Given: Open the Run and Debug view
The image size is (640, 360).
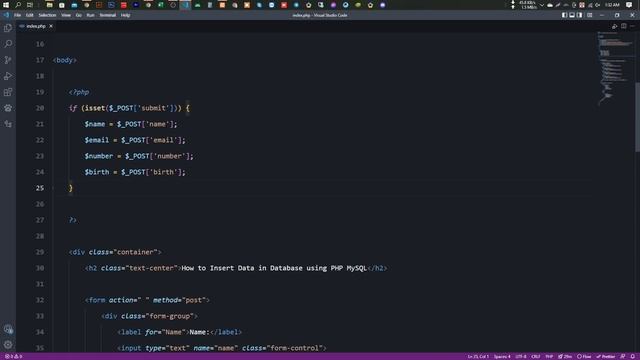Looking at the screenshot, I should point(8,76).
